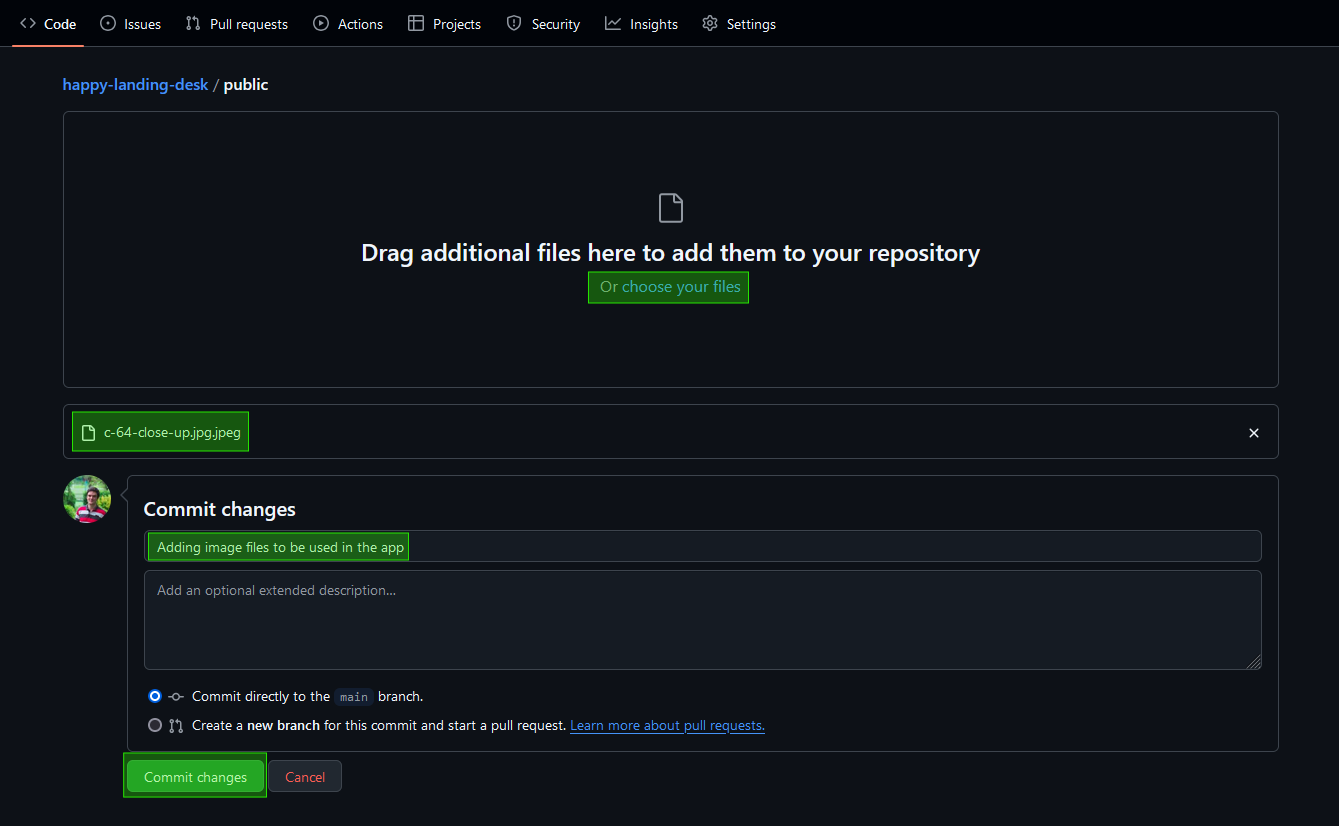Click Or choose your files
1339x826 pixels.
[668, 287]
